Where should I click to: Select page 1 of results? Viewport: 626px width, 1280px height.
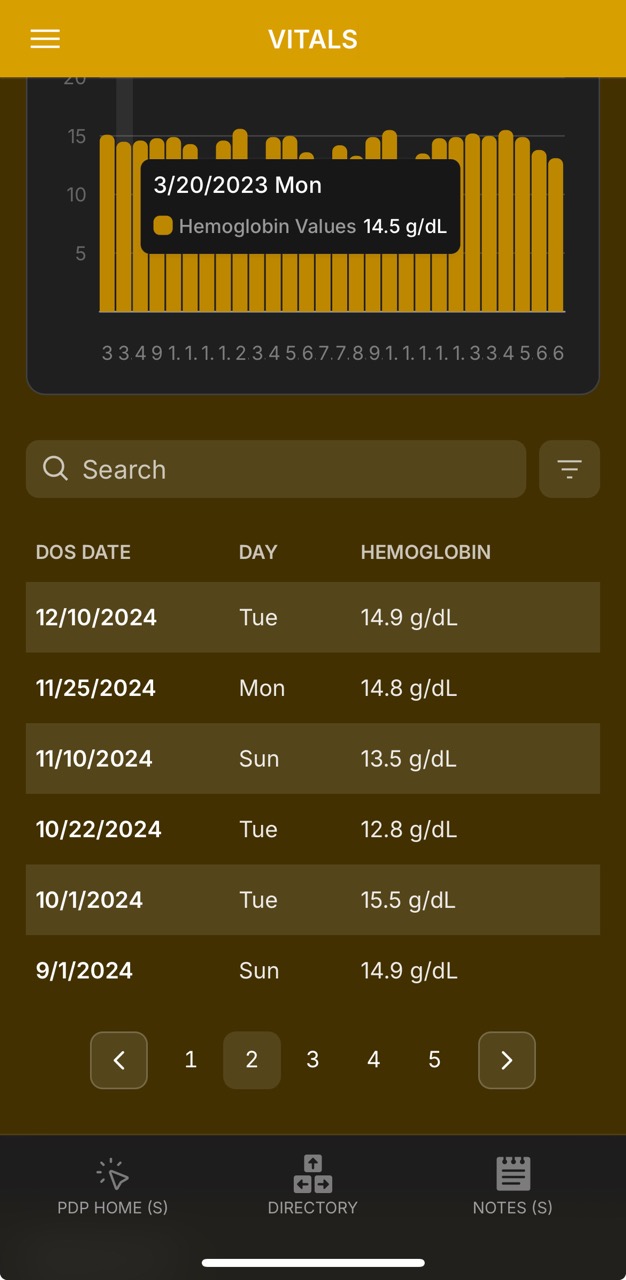pos(190,1060)
